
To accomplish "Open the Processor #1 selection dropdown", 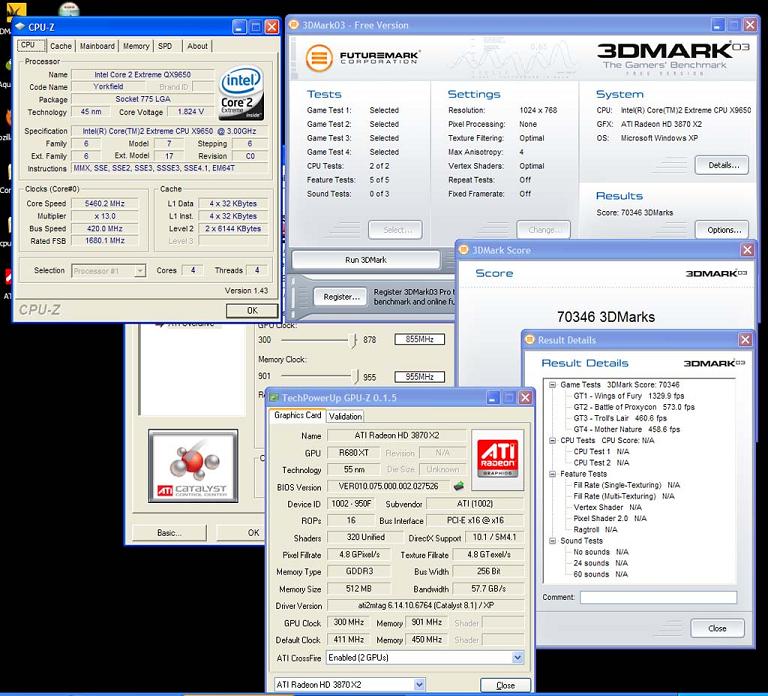I will [x=140, y=270].
